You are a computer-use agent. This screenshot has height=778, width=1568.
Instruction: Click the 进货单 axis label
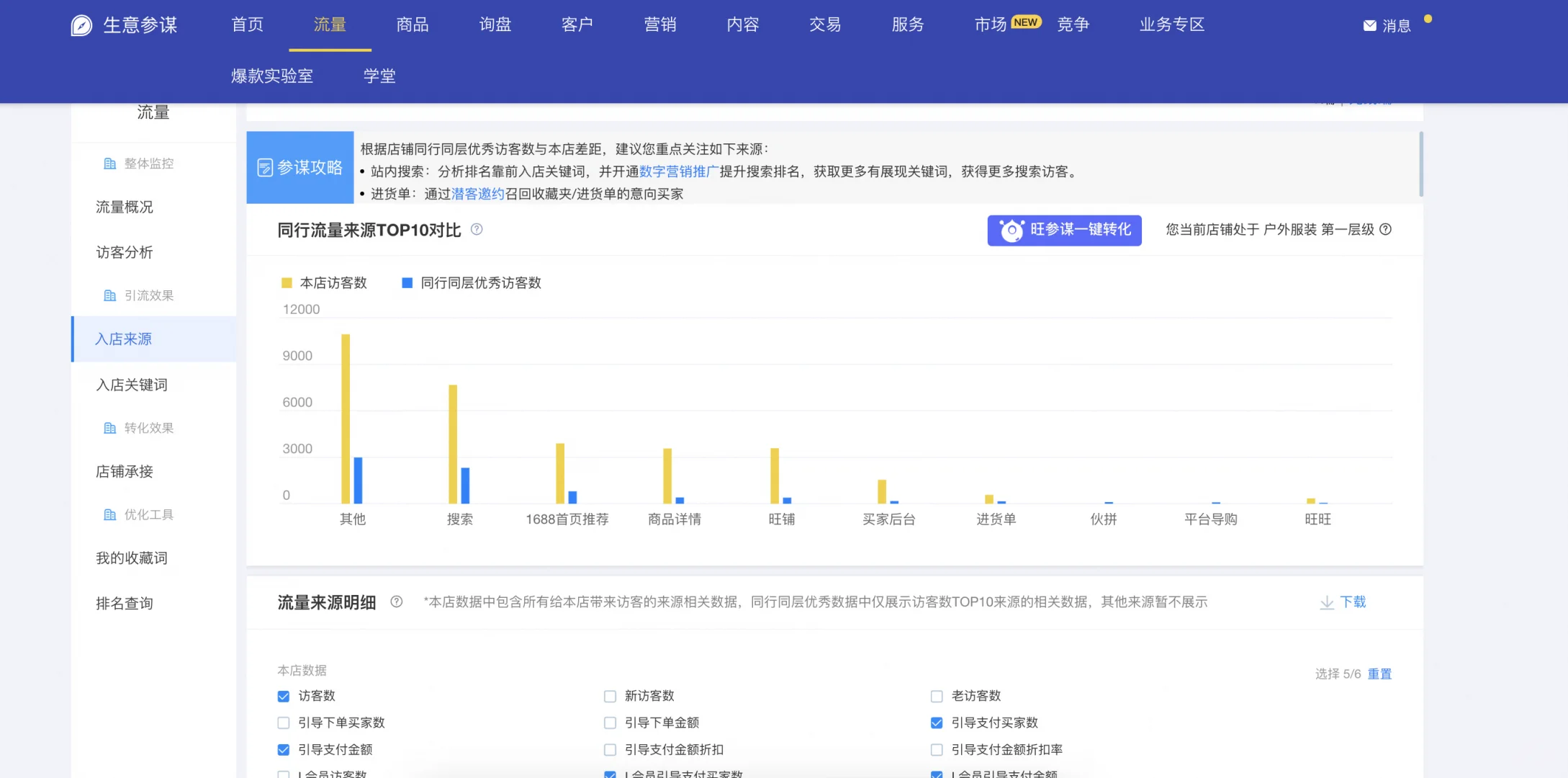pos(996,519)
